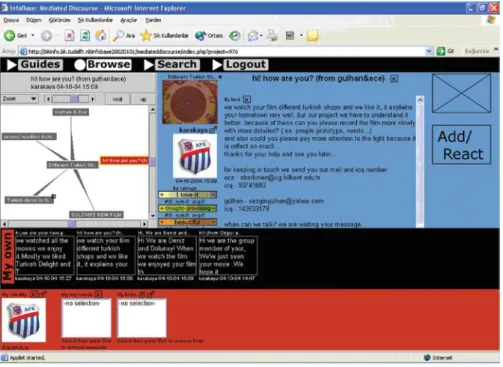Click the external link icon beside karakaya

pyautogui.click(x=213, y=130)
